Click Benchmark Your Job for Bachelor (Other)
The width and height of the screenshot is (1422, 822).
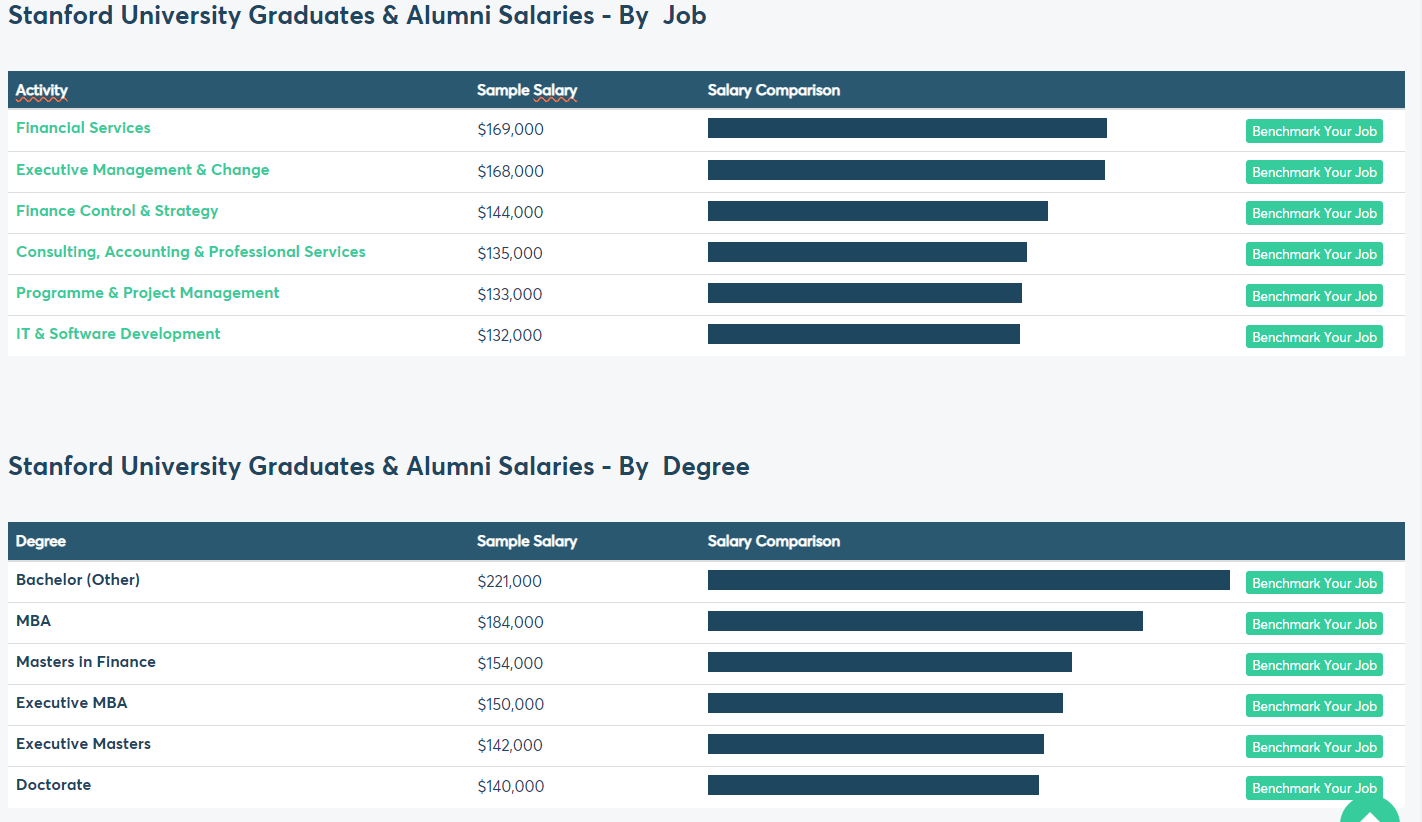click(x=1314, y=582)
